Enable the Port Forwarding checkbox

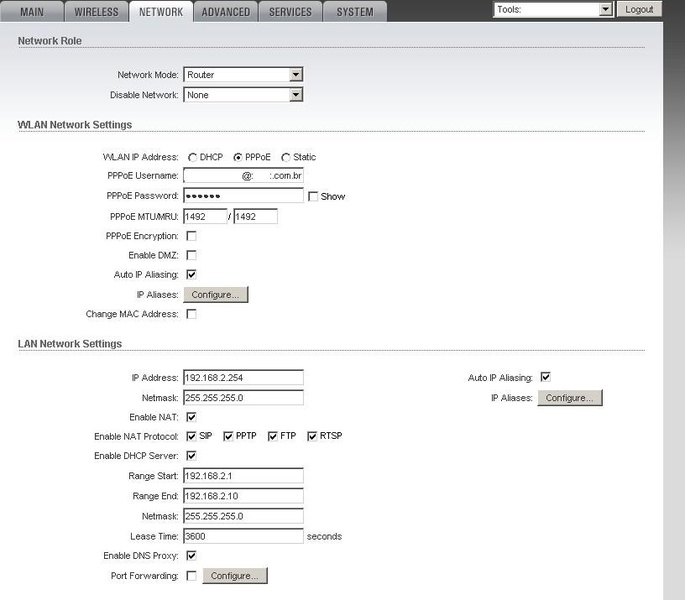(x=191, y=576)
